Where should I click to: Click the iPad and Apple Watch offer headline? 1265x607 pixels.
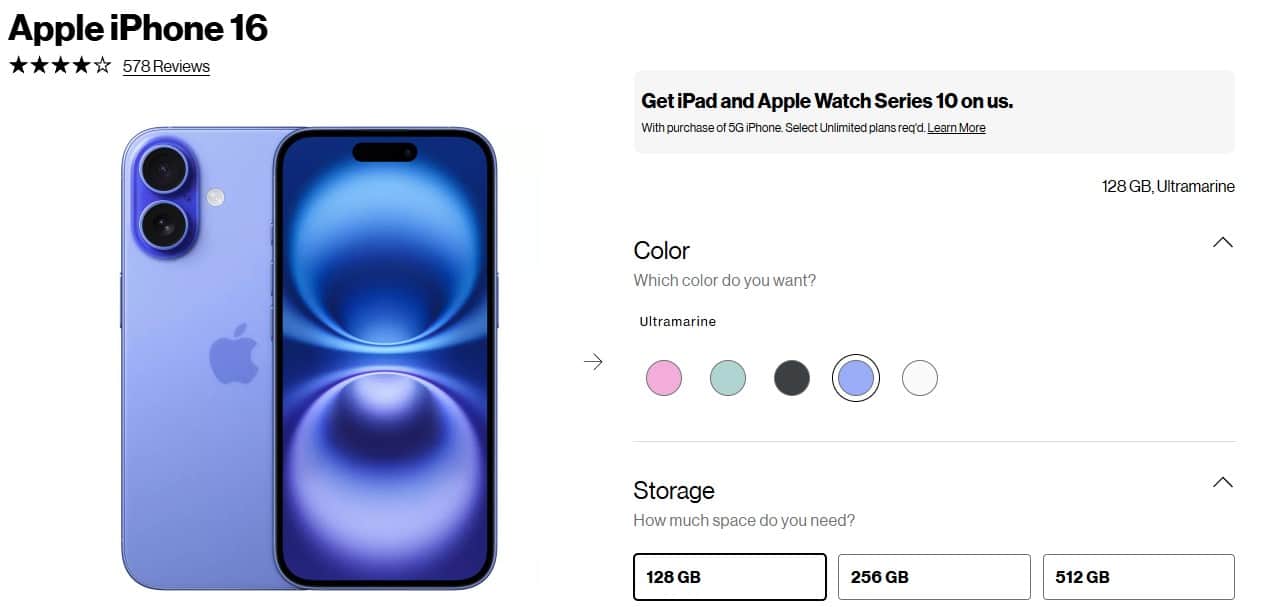click(x=827, y=101)
